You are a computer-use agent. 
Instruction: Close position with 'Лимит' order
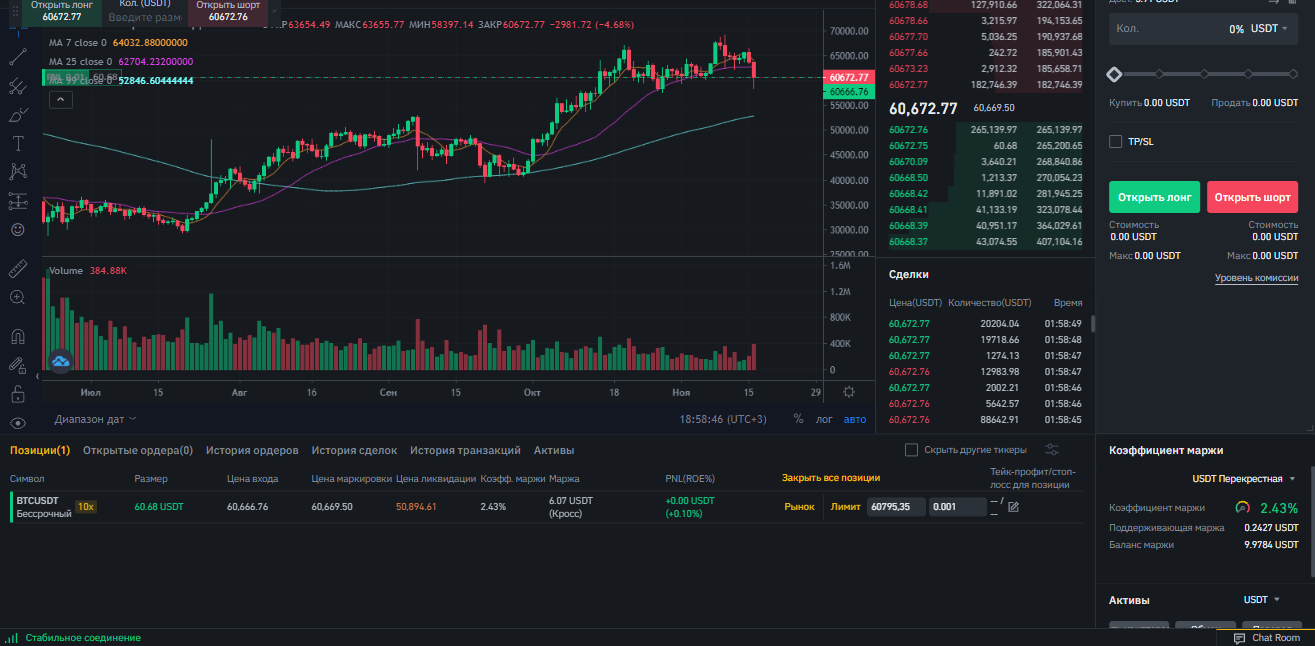click(x=845, y=507)
